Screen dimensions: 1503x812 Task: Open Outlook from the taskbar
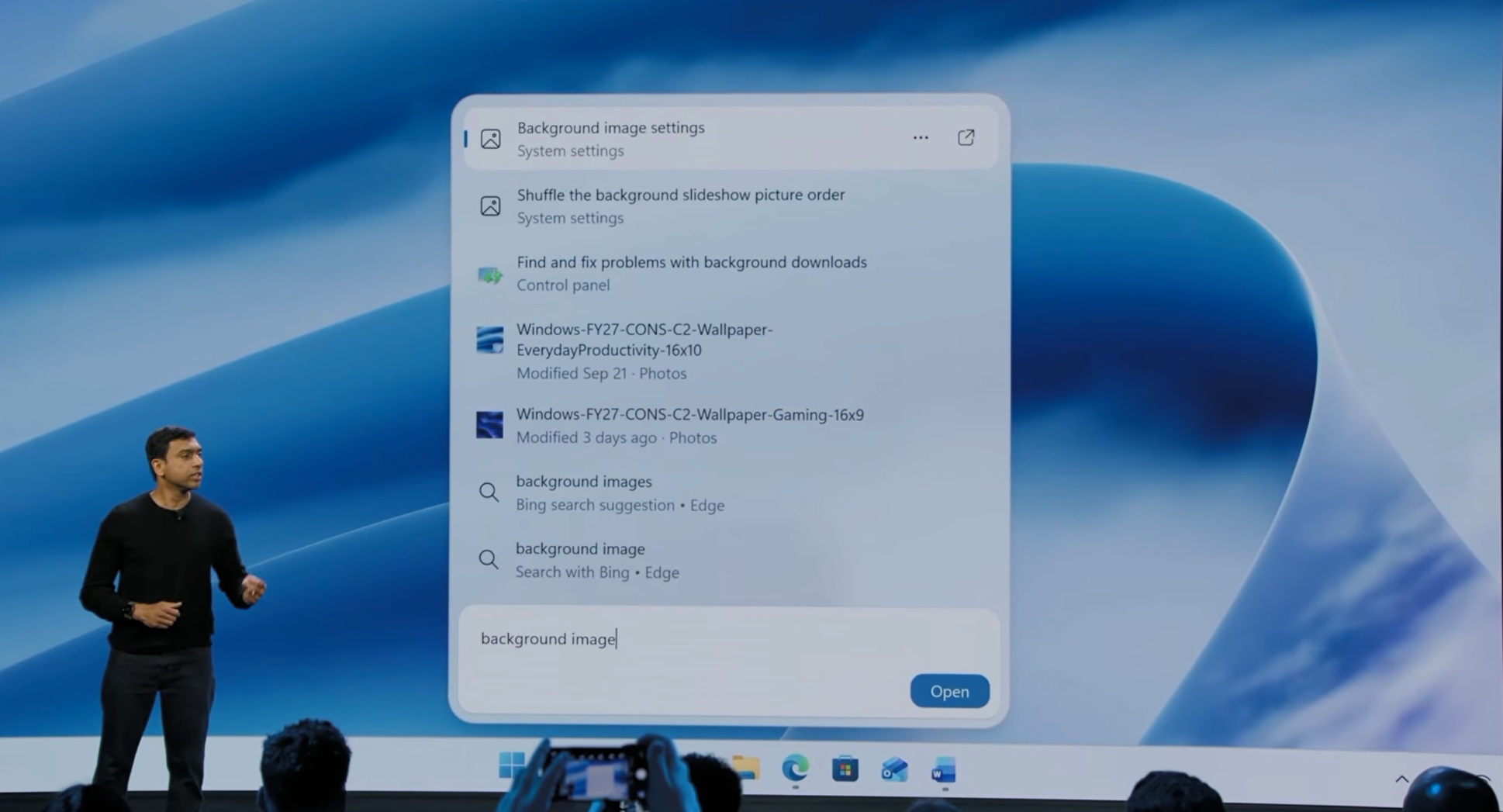pos(894,769)
